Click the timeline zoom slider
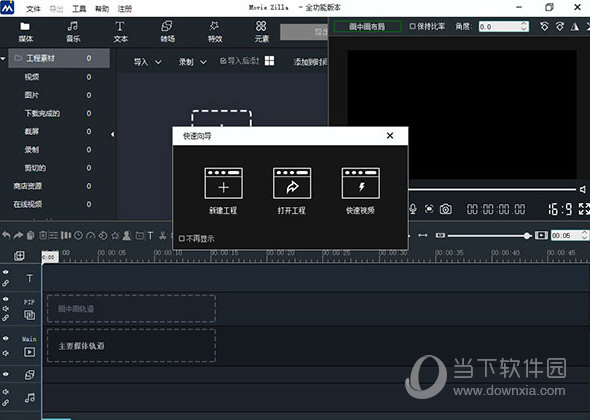Screen dimensions: 590x420 489,236
